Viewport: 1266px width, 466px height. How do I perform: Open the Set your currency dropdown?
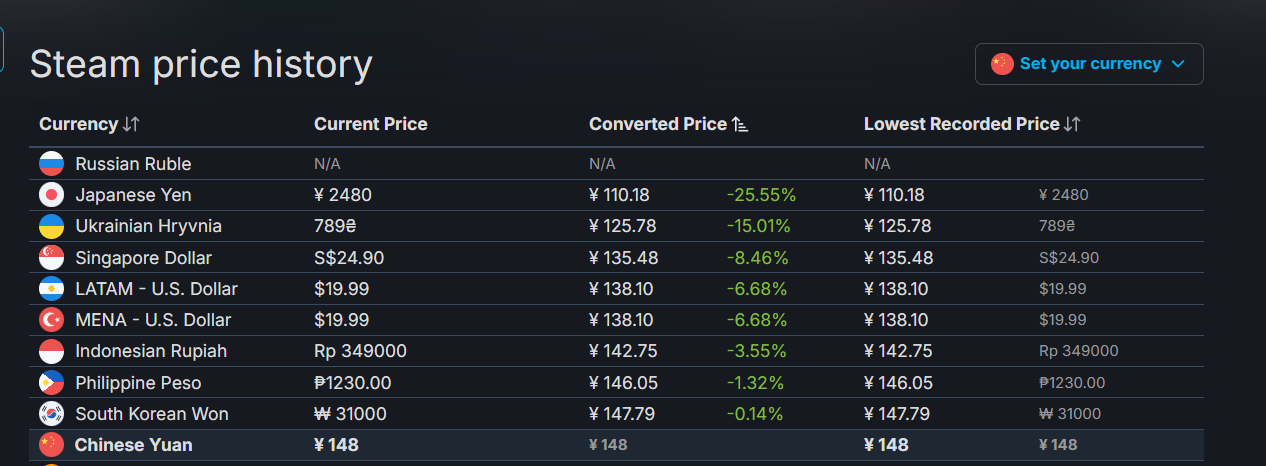click(1089, 64)
